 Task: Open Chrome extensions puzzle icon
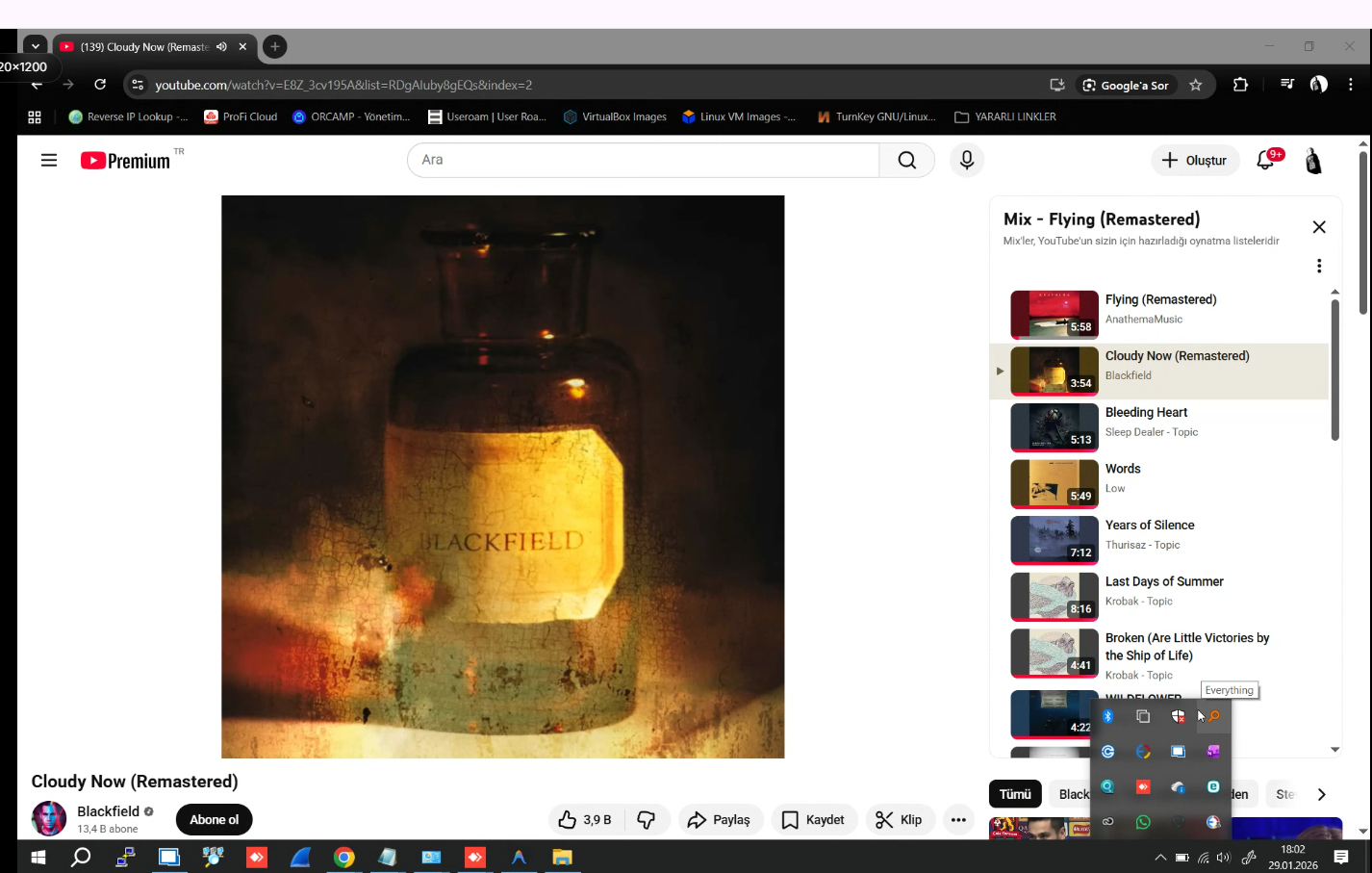pos(1240,85)
